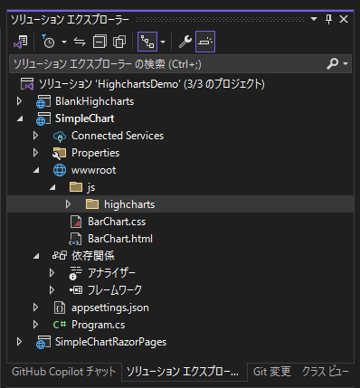
Task: Select the 依存関係 label
Action: click(x=93, y=256)
